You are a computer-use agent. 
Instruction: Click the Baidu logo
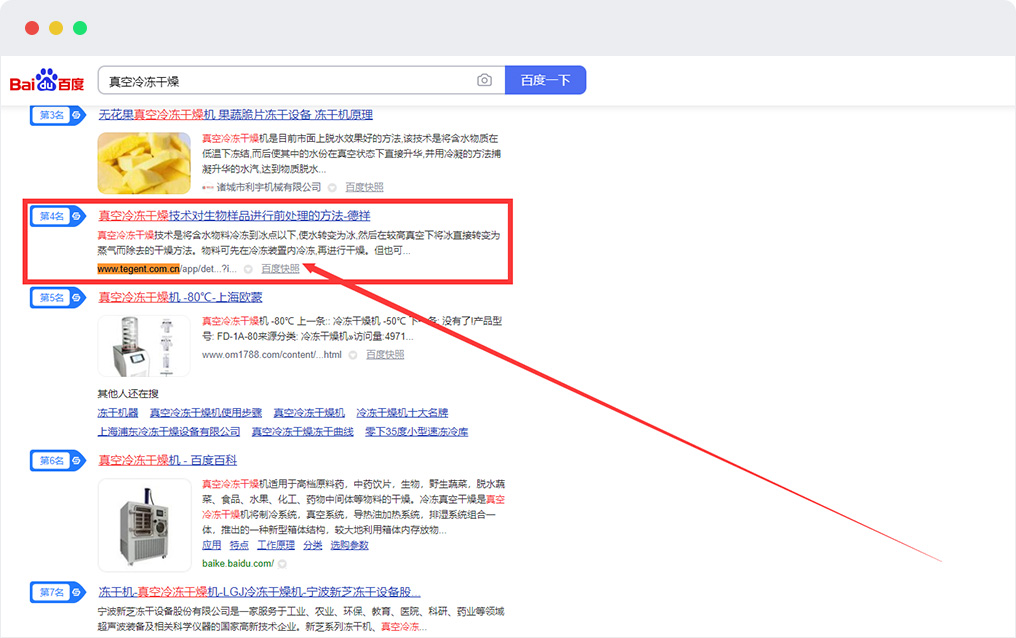(x=47, y=81)
